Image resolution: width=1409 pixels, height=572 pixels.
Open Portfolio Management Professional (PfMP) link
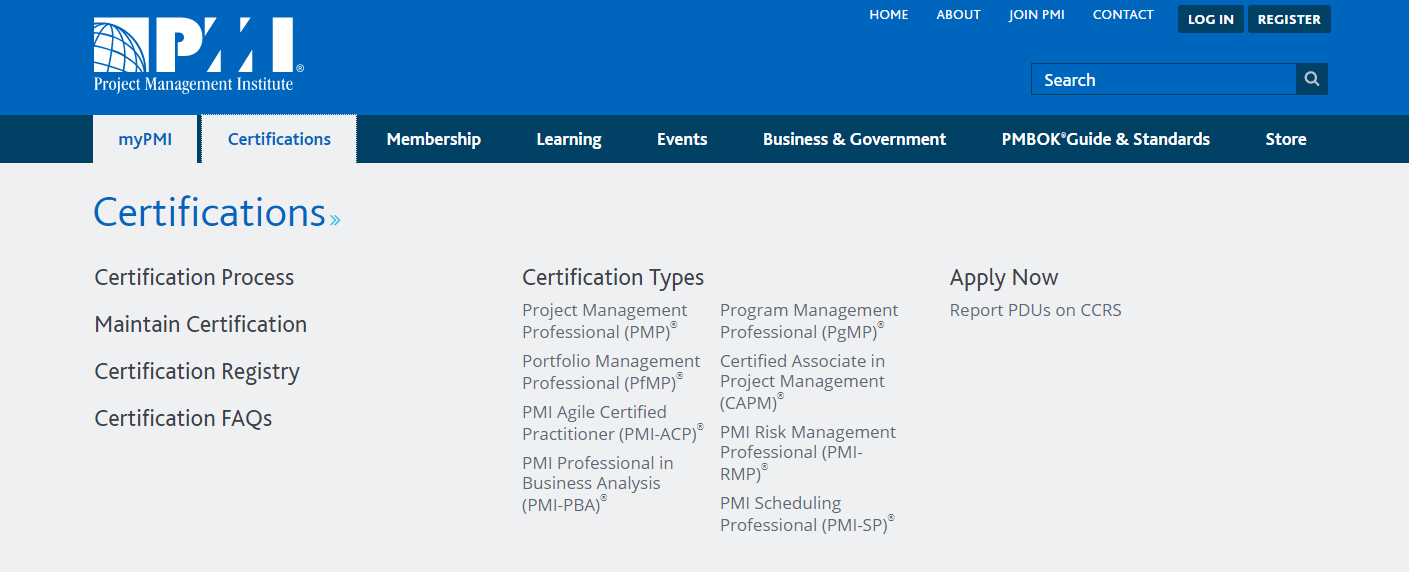pyautogui.click(x=611, y=371)
